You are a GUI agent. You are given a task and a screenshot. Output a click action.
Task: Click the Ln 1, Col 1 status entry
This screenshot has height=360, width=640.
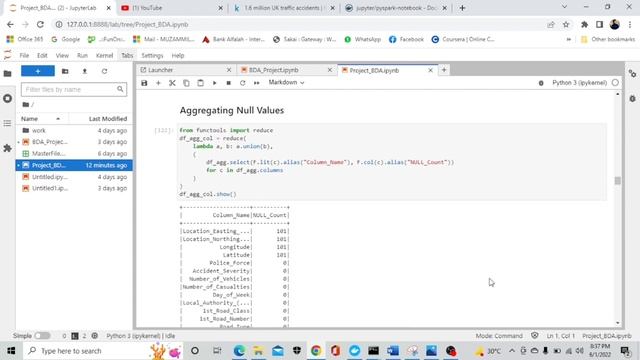click(560, 336)
